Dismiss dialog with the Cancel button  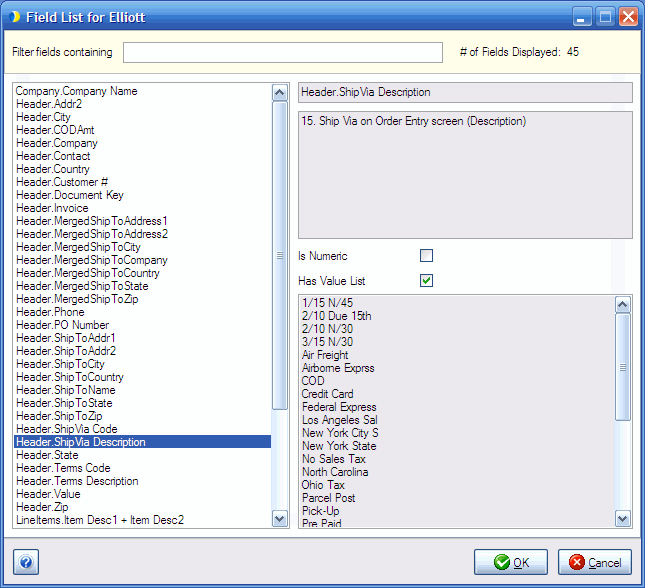[594, 562]
